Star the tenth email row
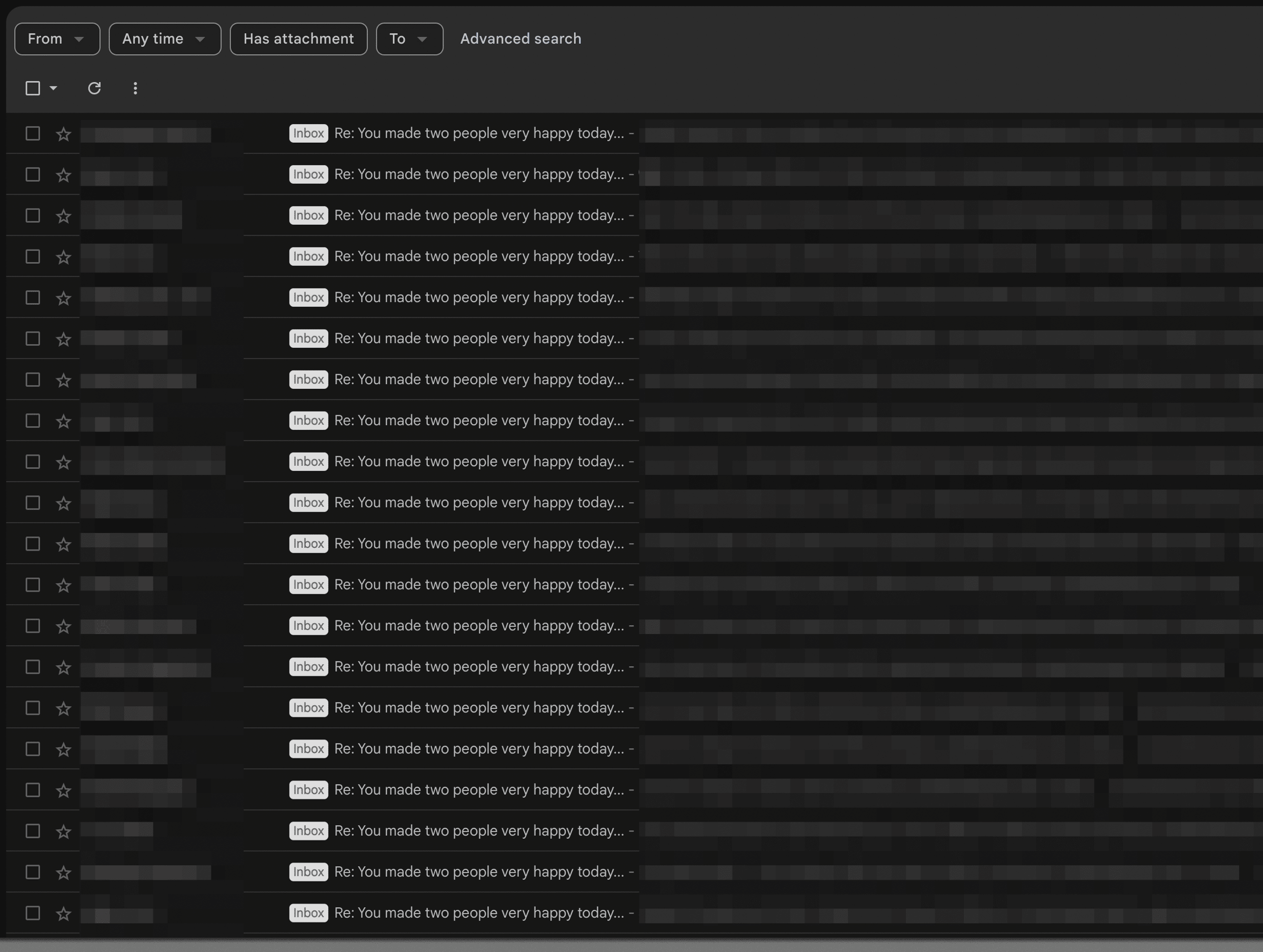Image resolution: width=1263 pixels, height=952 pixels. [63, 503]
